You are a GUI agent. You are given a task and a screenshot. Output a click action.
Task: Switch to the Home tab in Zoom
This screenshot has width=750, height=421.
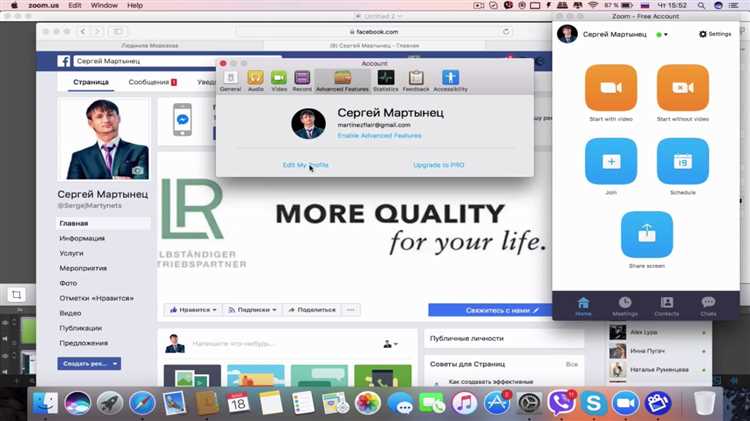tap(583, 307)
